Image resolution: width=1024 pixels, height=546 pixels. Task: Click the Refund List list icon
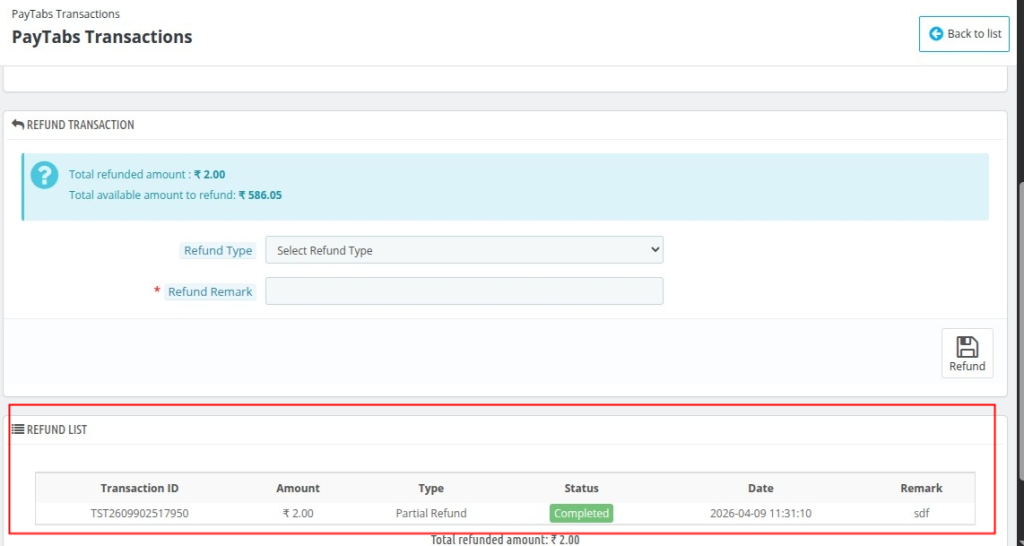pyautogui.click(x=18, y=429)
